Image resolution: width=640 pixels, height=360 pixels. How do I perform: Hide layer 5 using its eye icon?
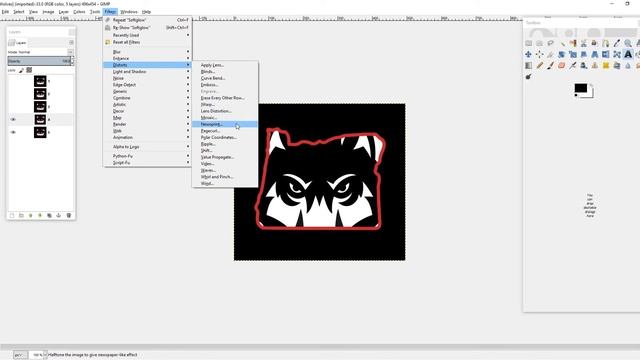click(13, 132)
